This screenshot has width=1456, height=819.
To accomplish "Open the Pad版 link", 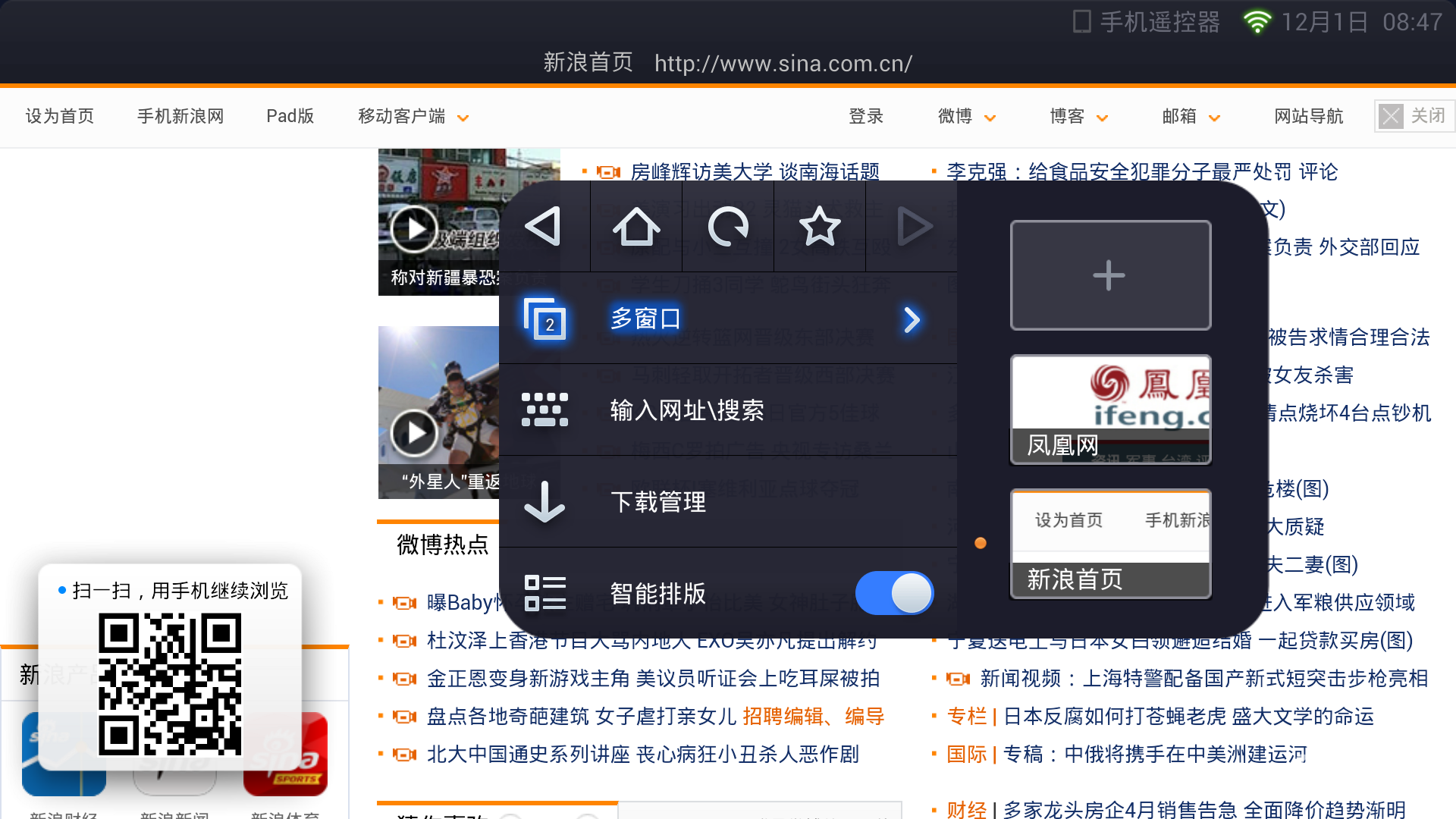I will coord(290,116).
